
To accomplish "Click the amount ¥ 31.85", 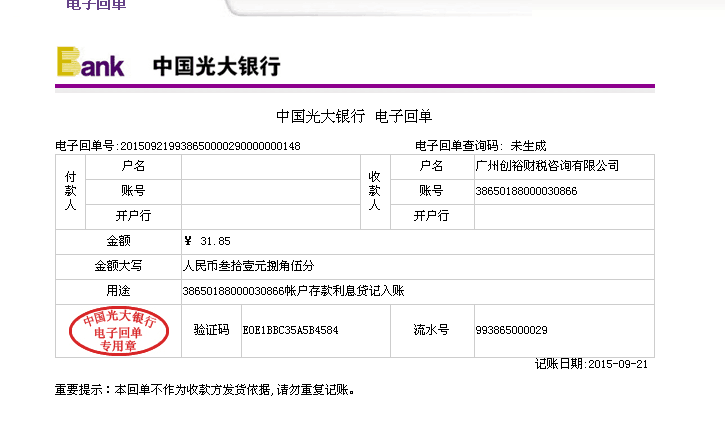I will (207, 241).
